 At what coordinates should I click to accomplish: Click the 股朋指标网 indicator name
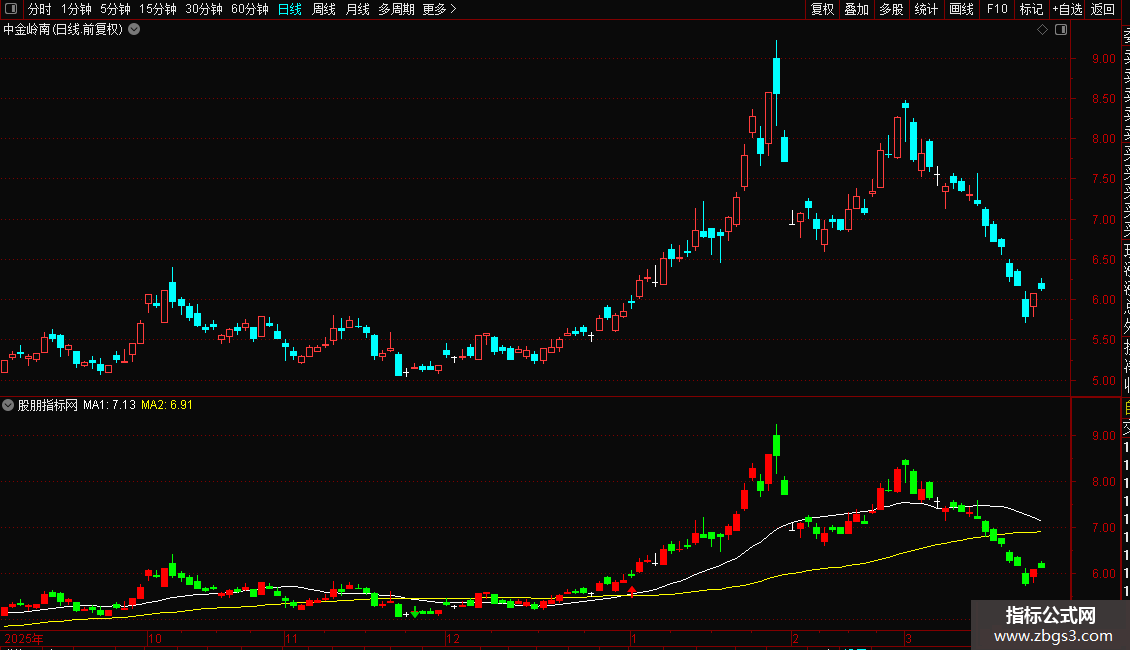pos(48,405)
